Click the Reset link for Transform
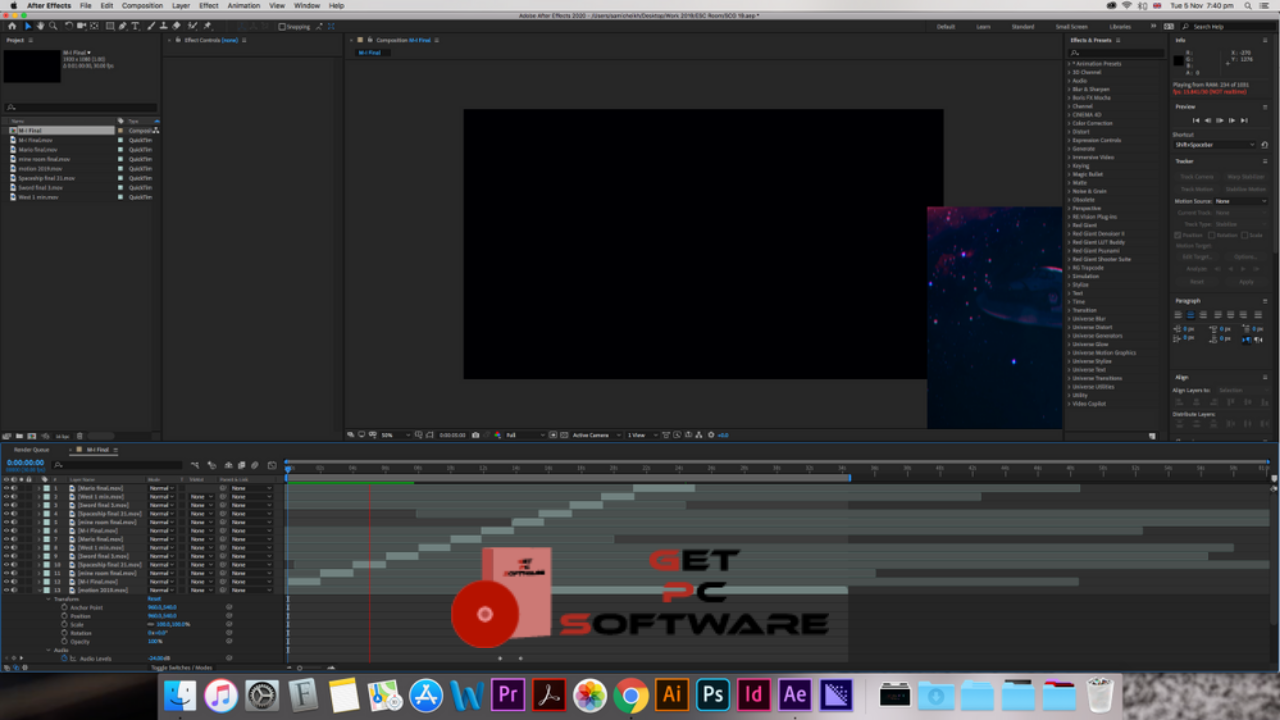 154,599
